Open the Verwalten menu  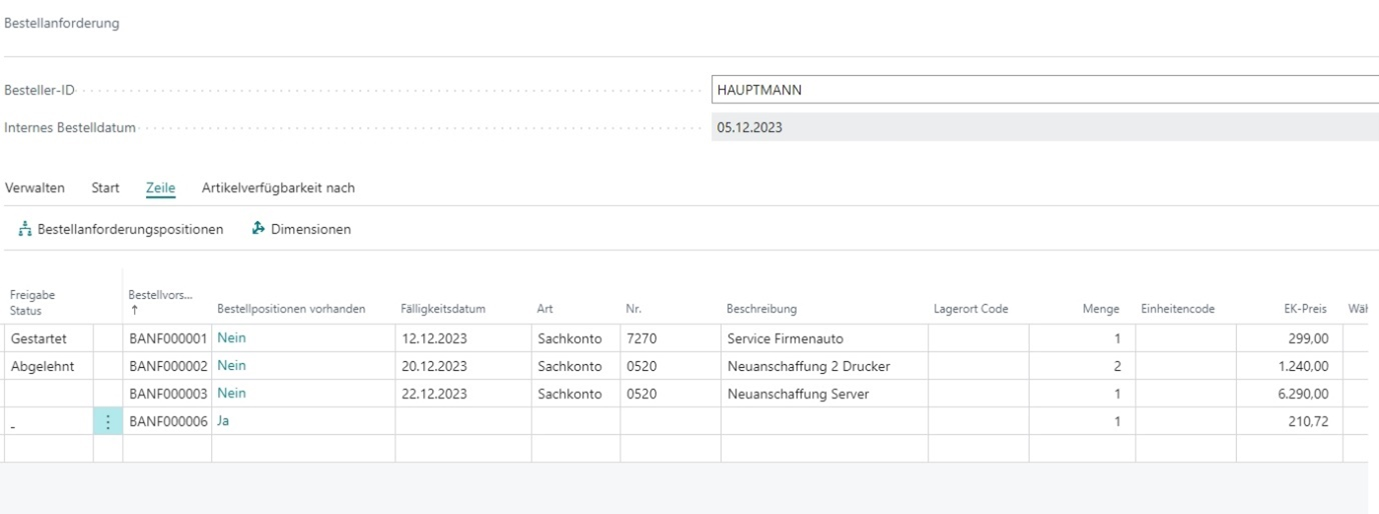pyautogui.click(x=35, y=187)
